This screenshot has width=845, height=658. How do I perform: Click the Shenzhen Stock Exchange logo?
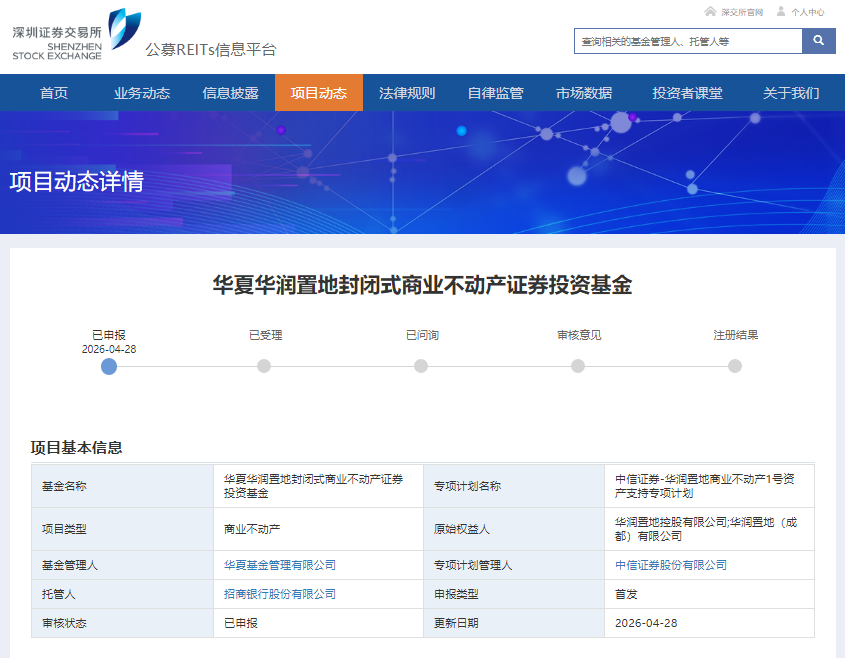[x=76, y=35]
